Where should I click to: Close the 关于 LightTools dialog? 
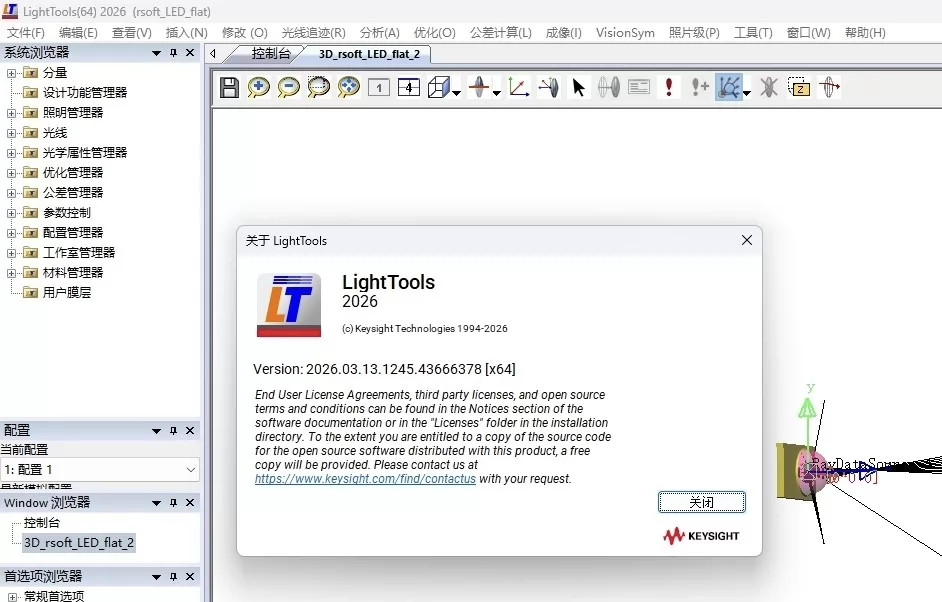click(x=747, y=240)
